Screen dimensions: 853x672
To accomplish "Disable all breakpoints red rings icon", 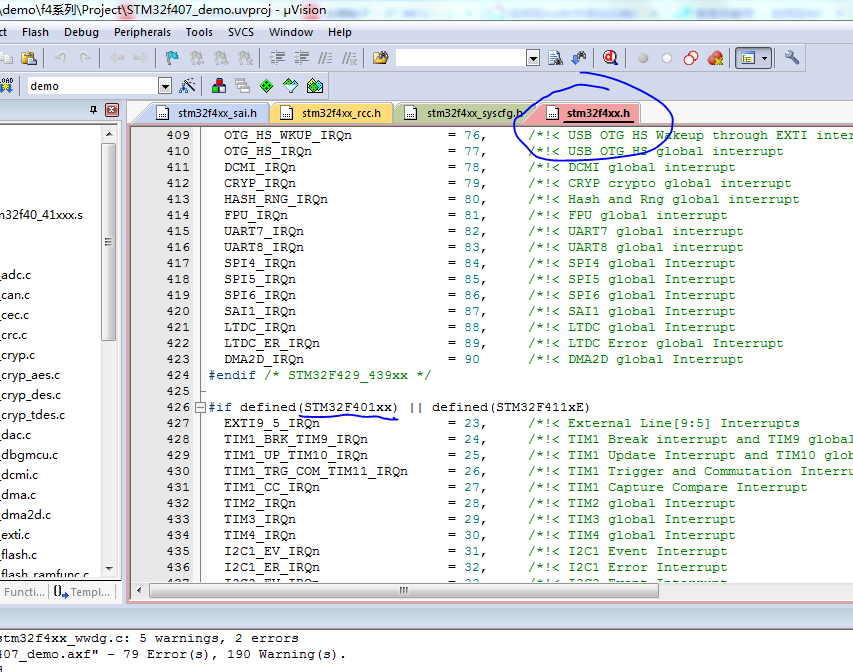I will [691, 58].
